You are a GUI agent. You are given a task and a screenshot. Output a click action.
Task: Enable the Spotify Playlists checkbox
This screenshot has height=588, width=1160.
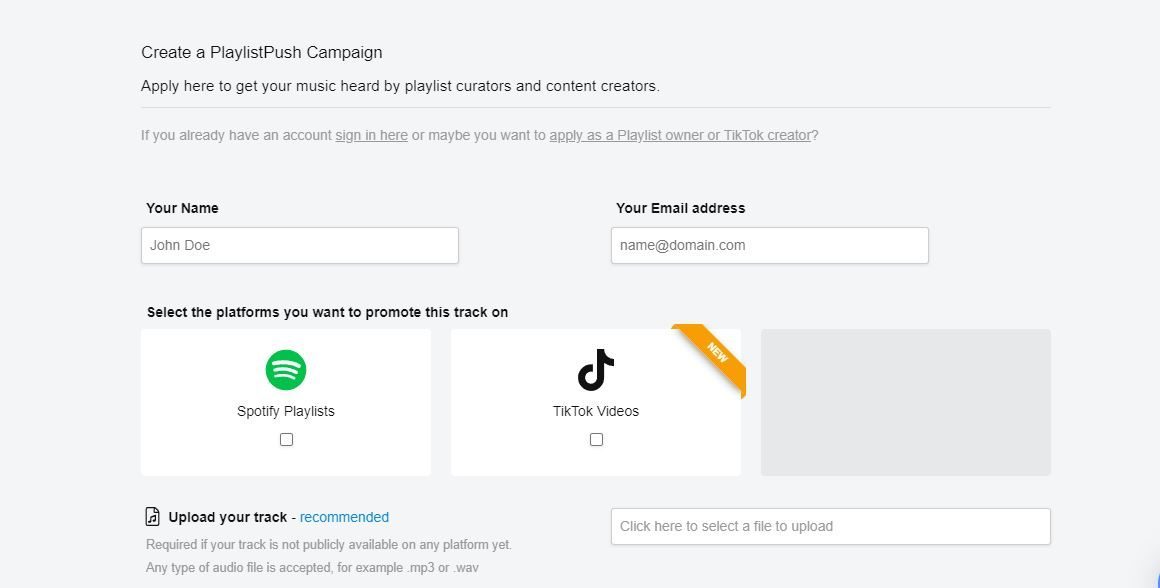click(x=286, y=439)
